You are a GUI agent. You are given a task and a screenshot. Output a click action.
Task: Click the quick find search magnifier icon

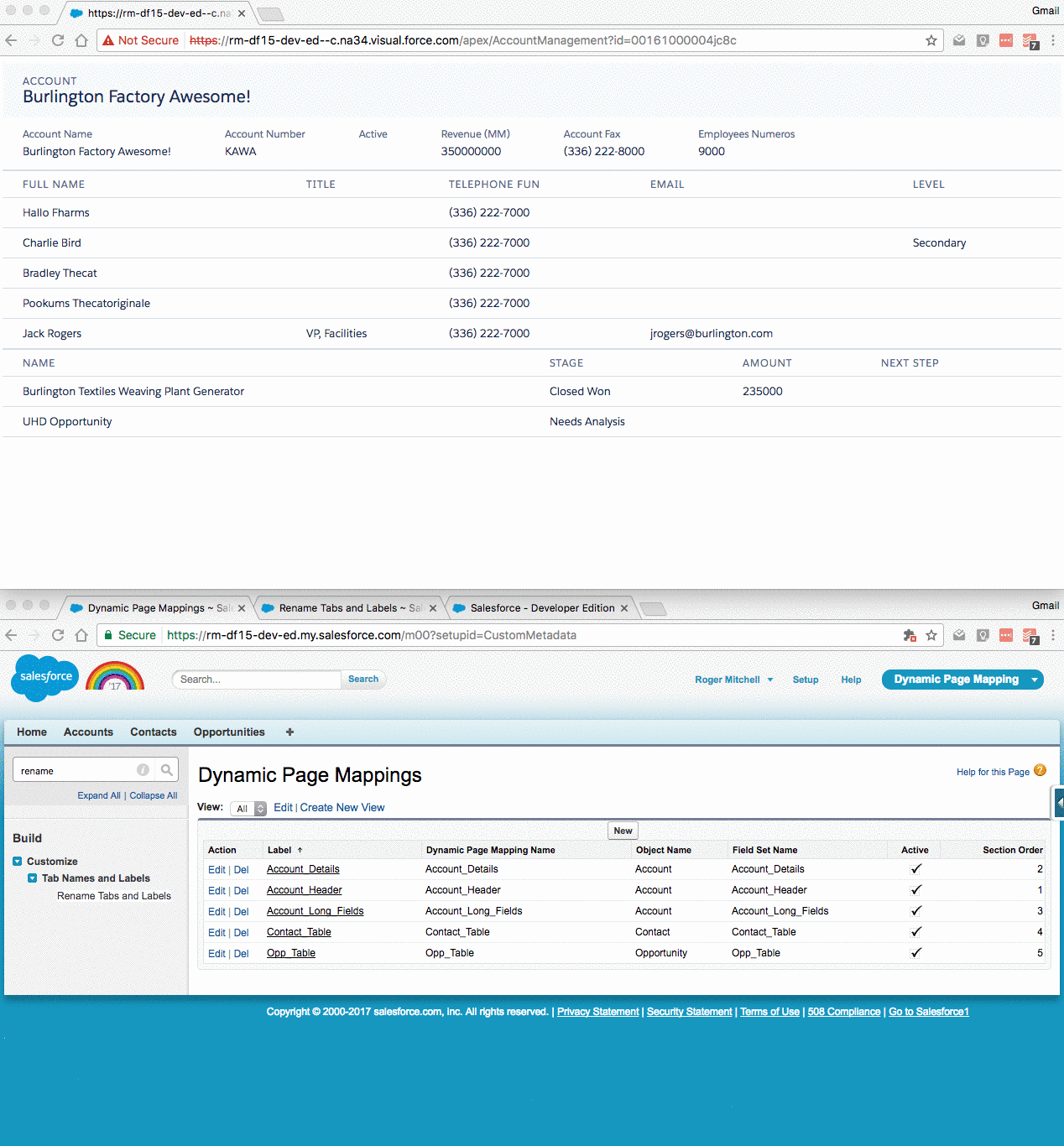(166, 769)
